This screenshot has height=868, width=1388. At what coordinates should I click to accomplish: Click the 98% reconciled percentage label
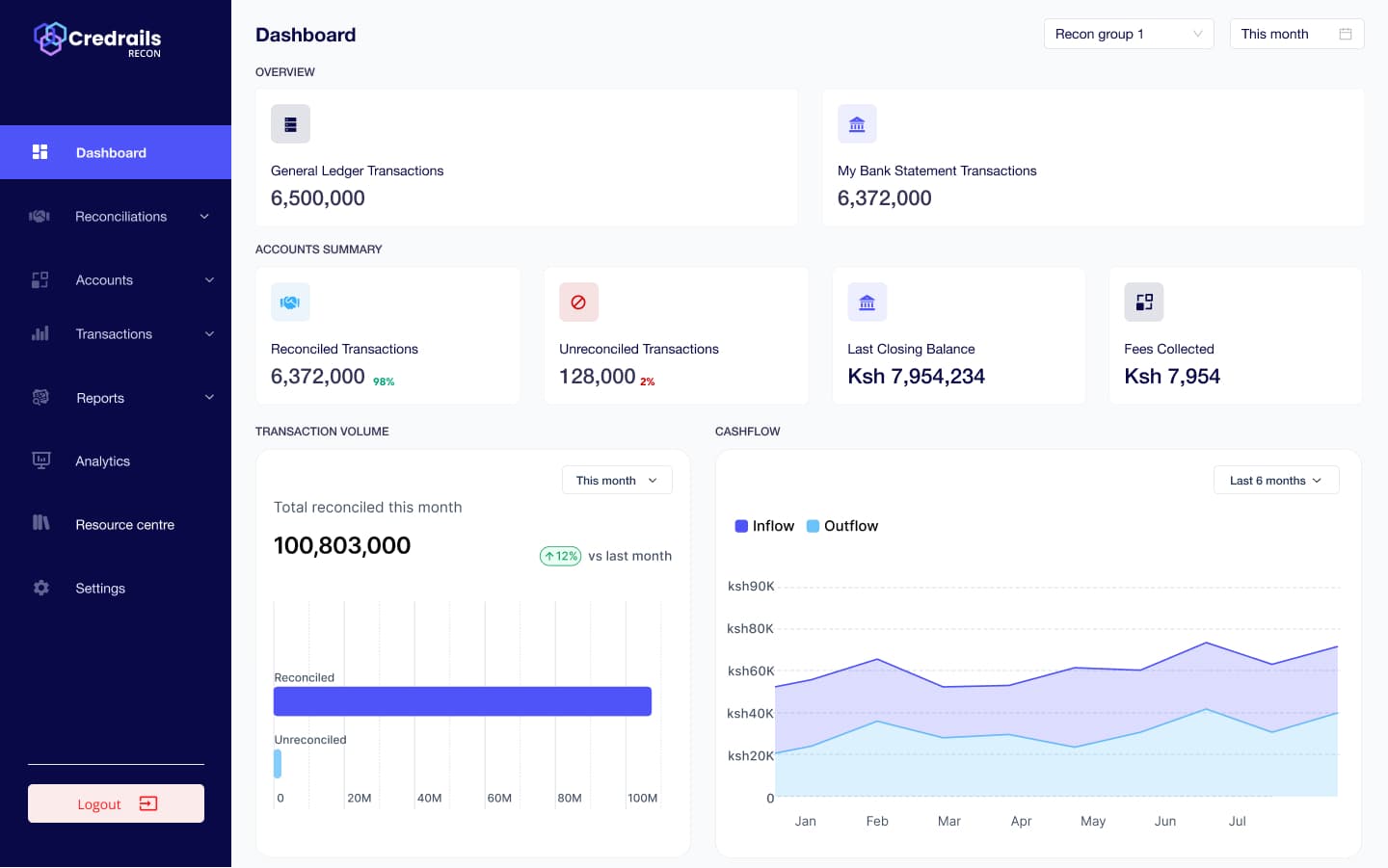click(384, 381)
